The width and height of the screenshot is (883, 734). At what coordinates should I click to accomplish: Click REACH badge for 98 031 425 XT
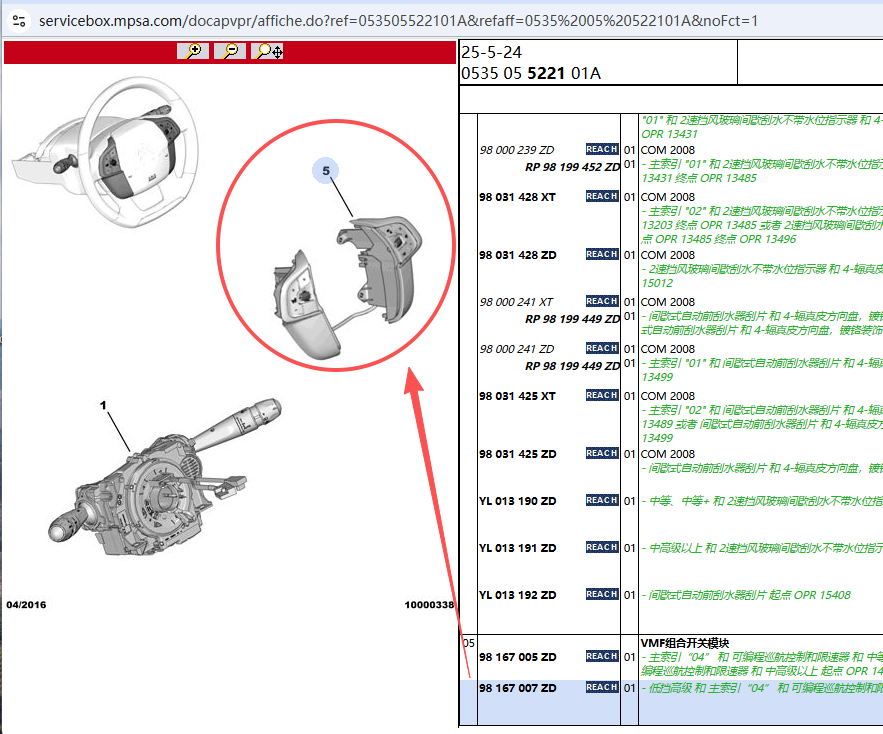(602, 396)
